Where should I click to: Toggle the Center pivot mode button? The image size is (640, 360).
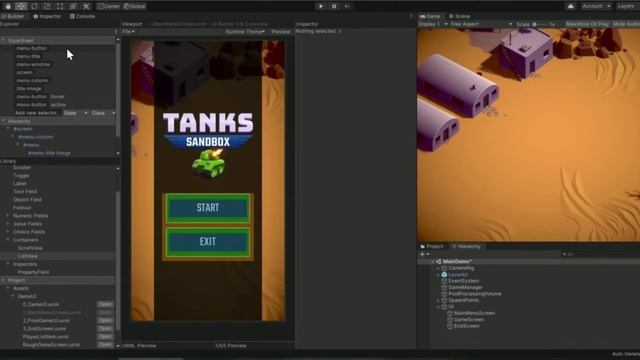coord(109,6)
